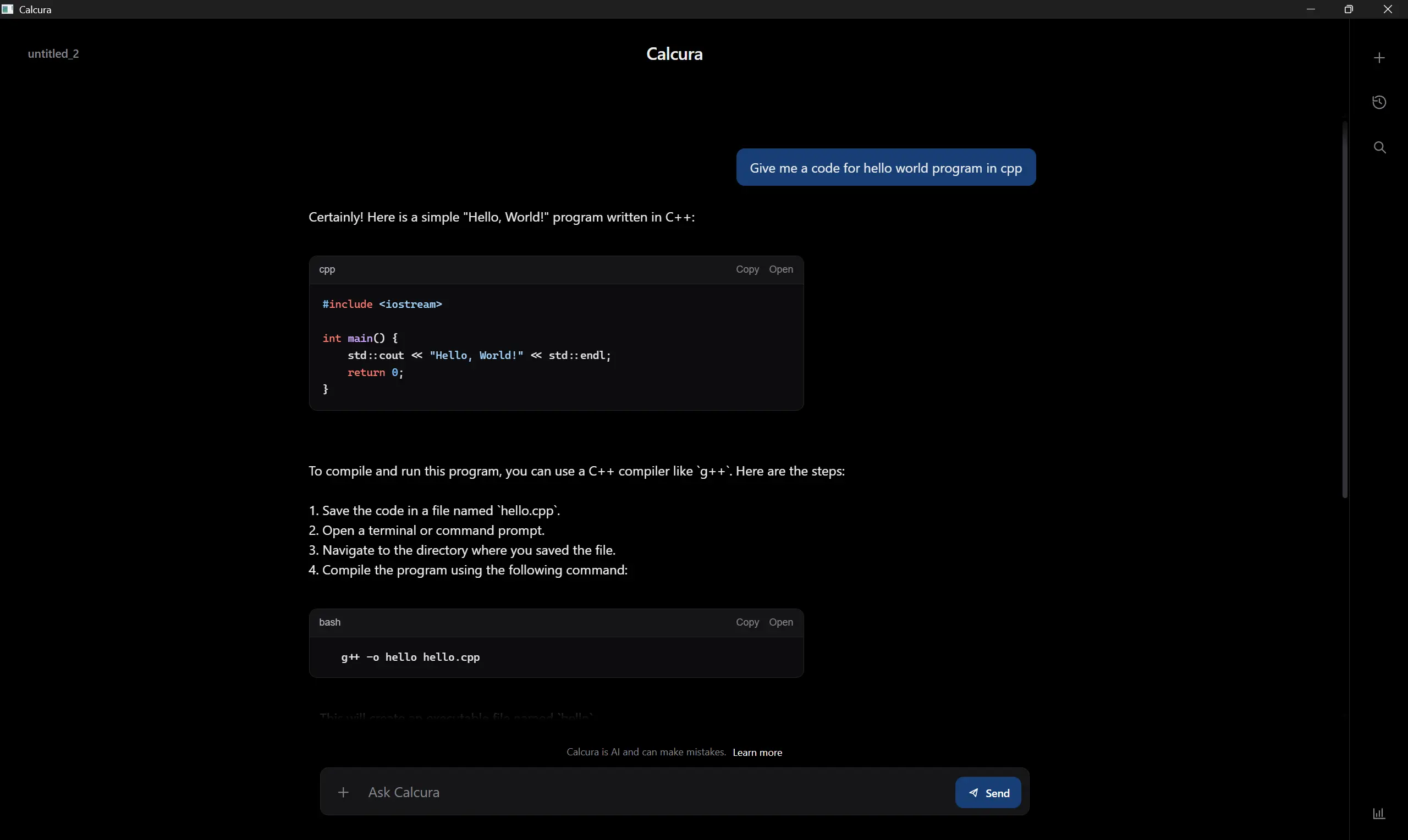The height and width of the screenshot is (840, 1408).
Task: Click step 3 Navigate to directory line
Action: 462,550
